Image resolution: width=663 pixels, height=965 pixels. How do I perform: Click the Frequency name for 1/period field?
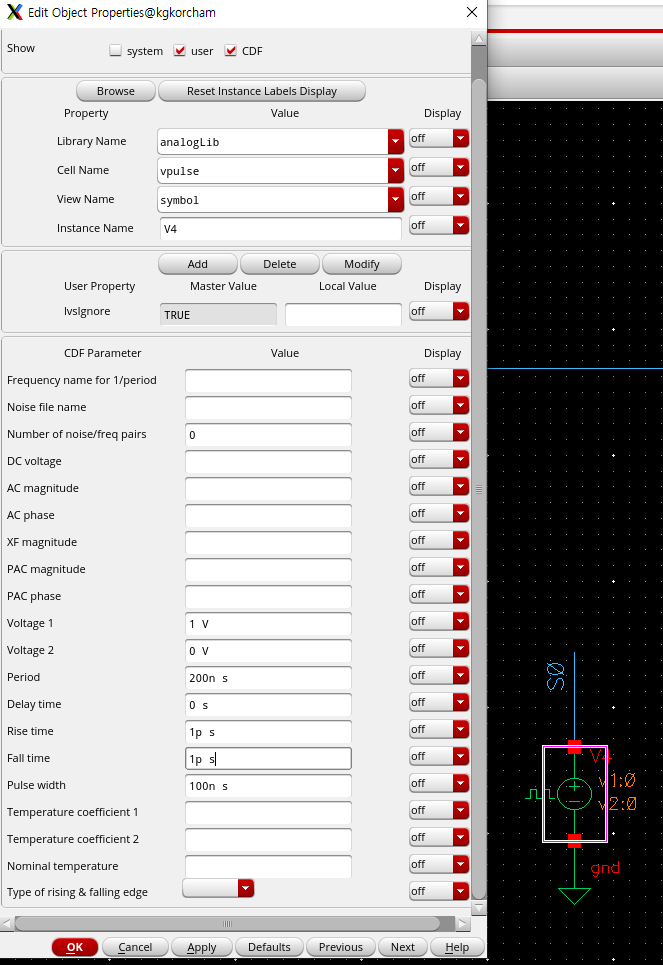[x=268, y=381]
